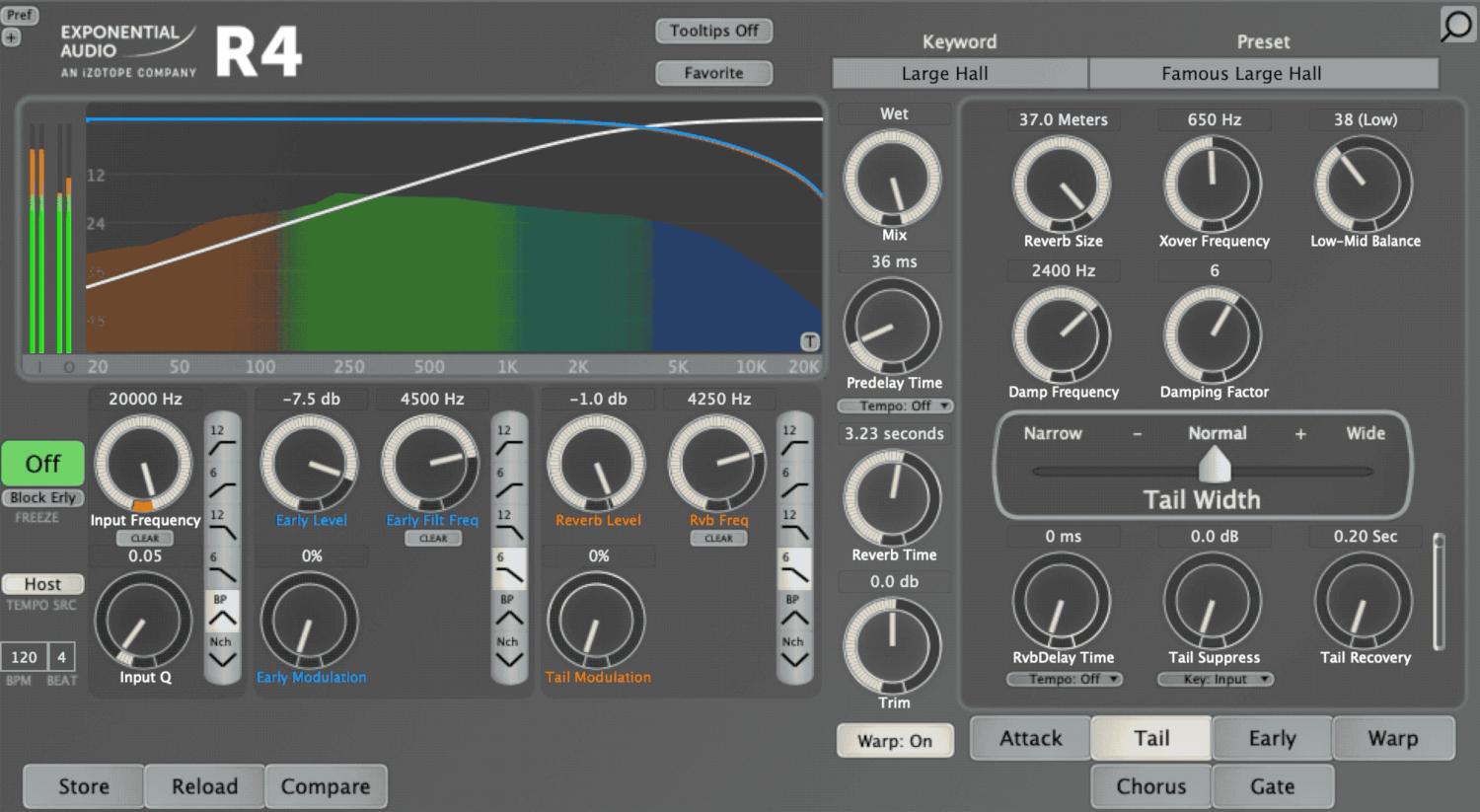Viewport: 1480px width, 812px height.
Task: Open the Pref preferences button
Action: point(20,15)
